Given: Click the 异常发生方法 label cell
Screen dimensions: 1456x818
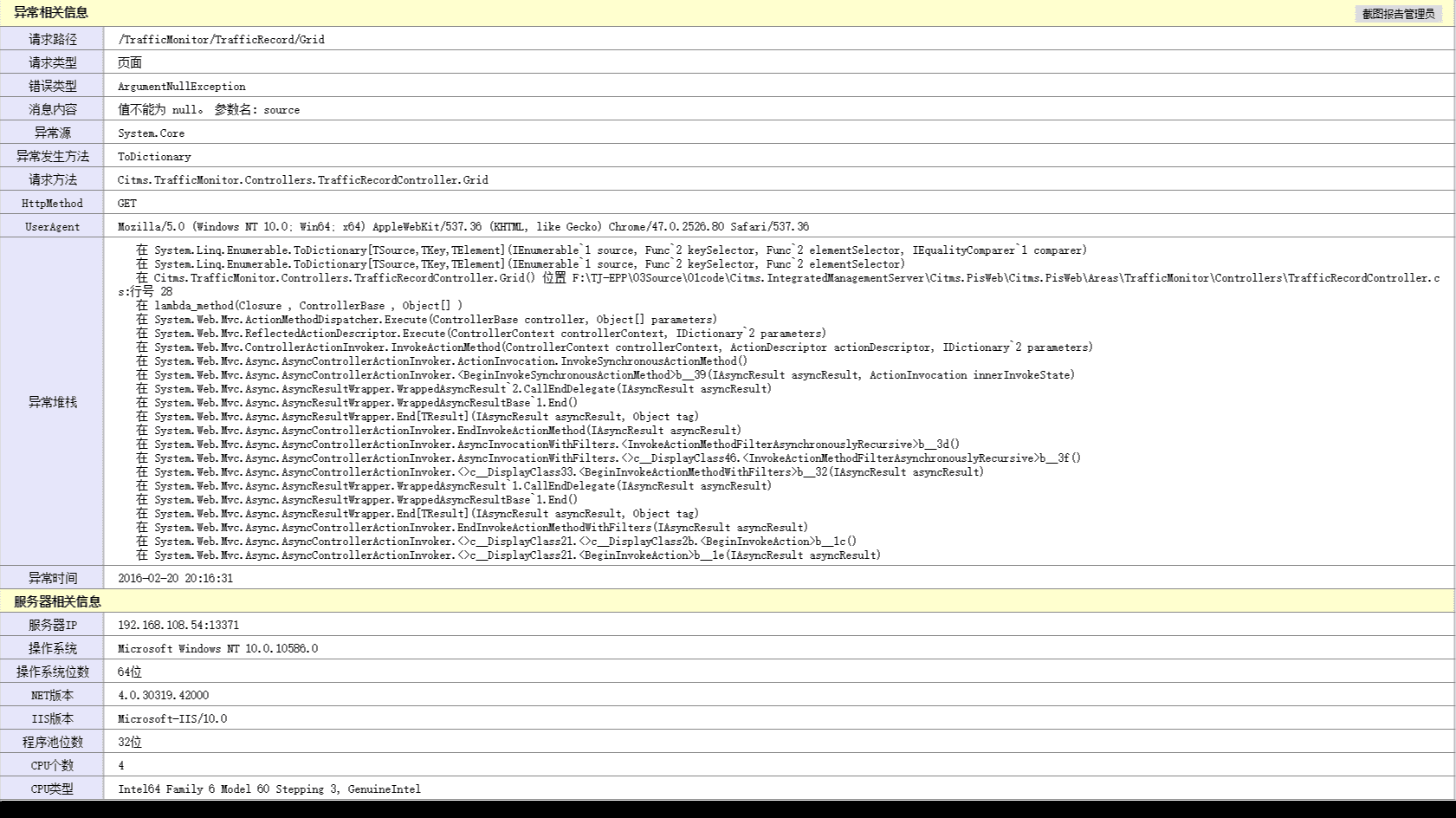Looking at the screenshot, I should [x=52, y=156].
